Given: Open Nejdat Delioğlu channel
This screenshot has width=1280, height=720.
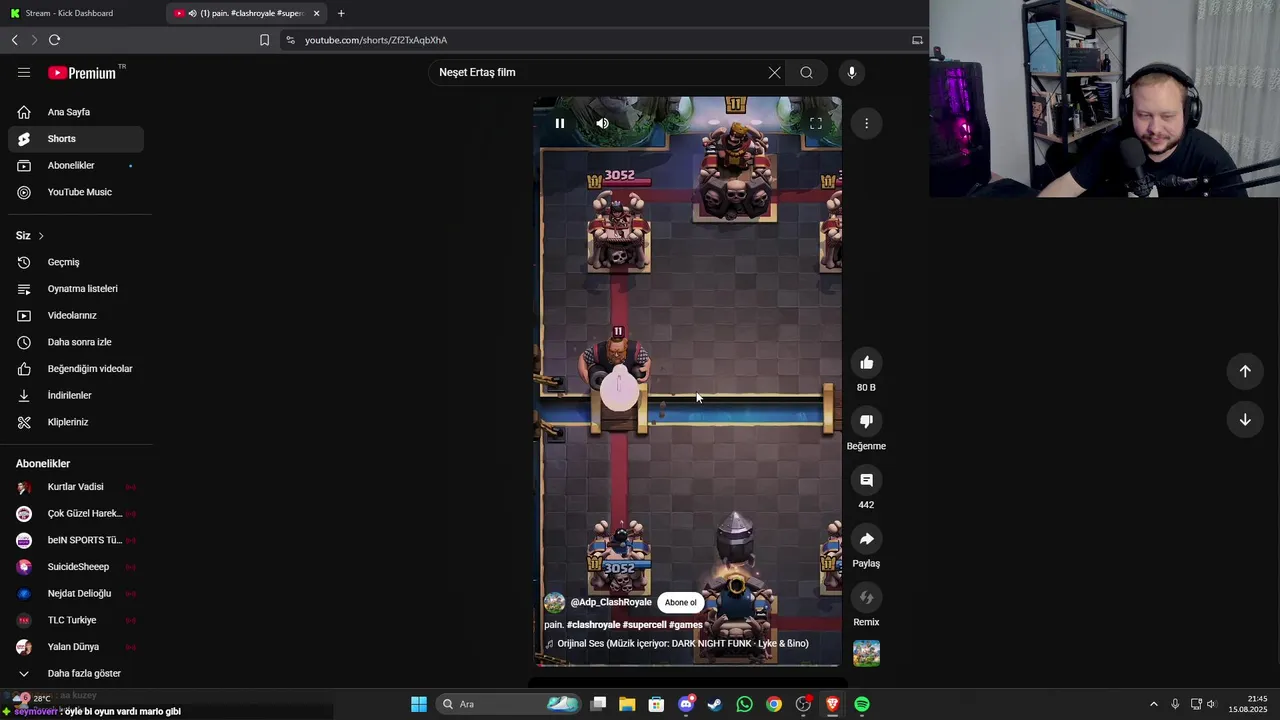Looking at the screenshot, I should (76, 593).
